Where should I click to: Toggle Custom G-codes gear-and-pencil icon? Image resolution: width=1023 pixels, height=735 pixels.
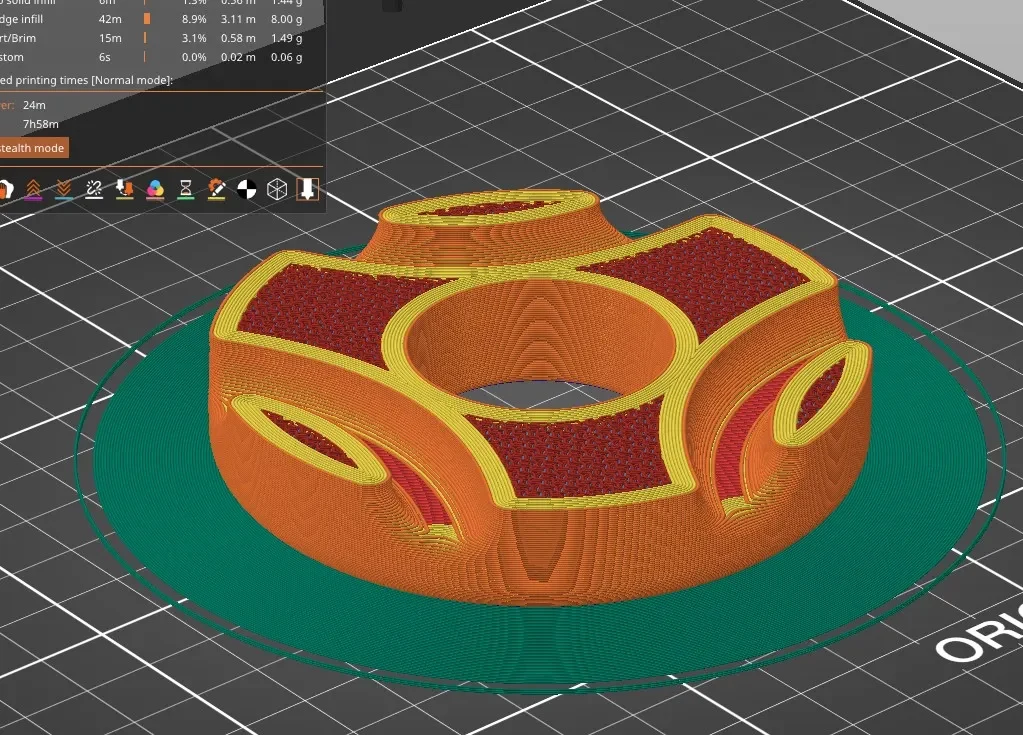point(216,189)
